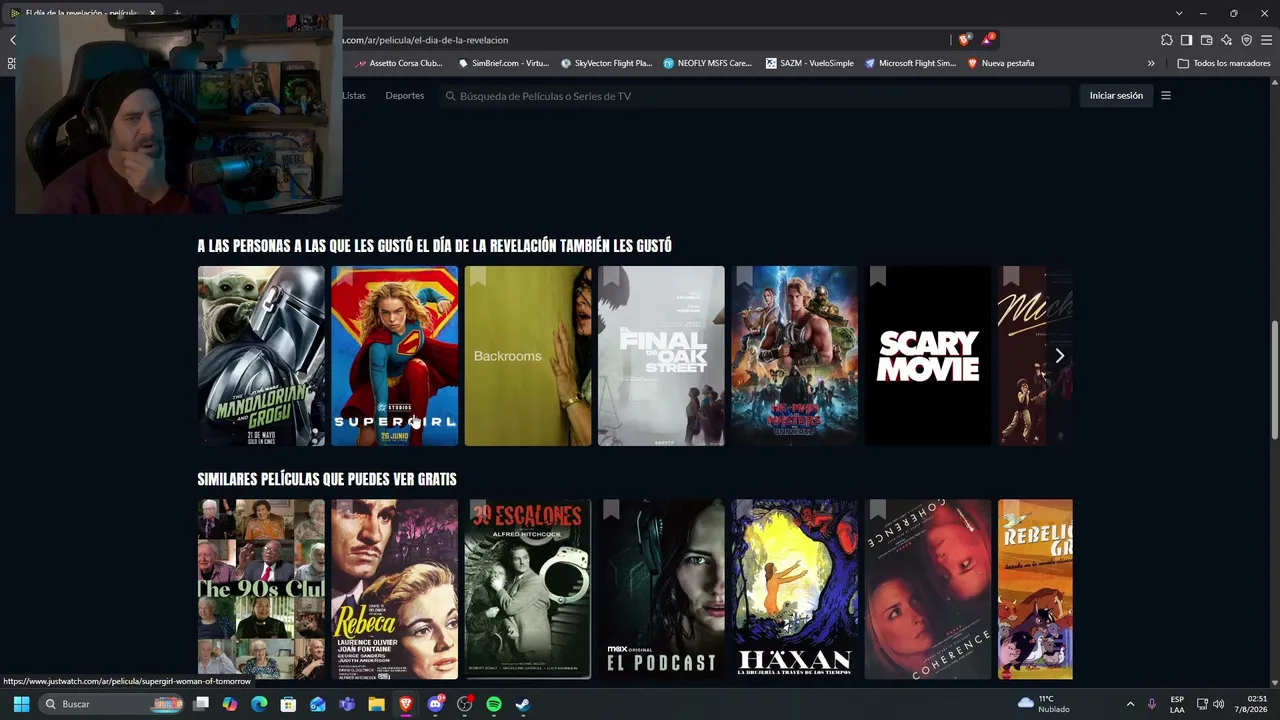Open the Deportes menu item

click(x=405, y=96)
